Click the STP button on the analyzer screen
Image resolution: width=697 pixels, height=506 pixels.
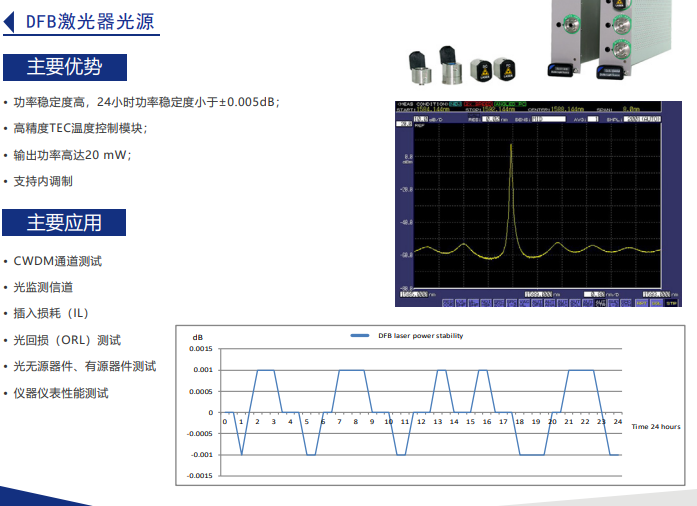[672, 302]
